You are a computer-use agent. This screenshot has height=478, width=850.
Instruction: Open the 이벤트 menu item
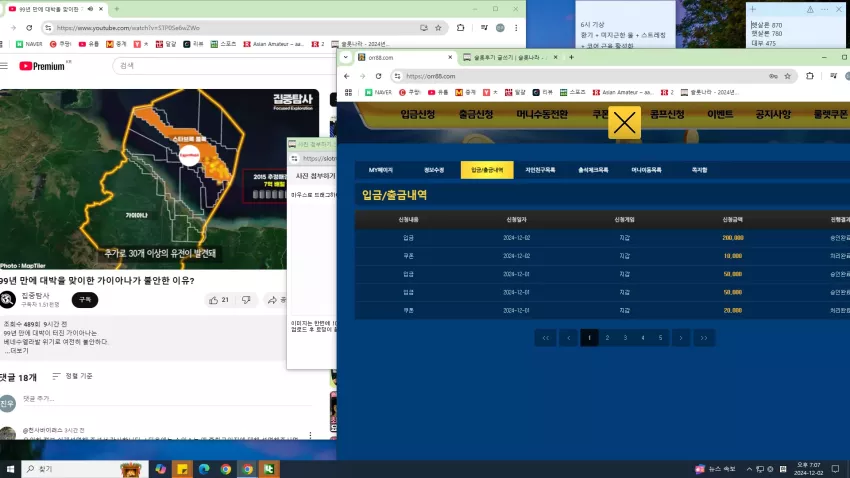[x=720, y=114]
